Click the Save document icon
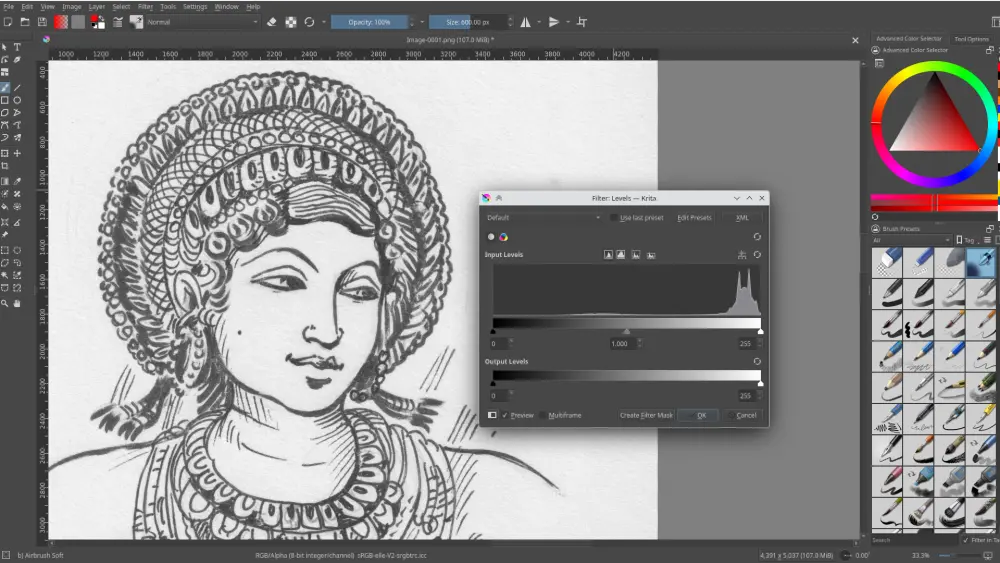Image resolution: width=1000 pixels, height=563 pixels. (x=42, y=22)
